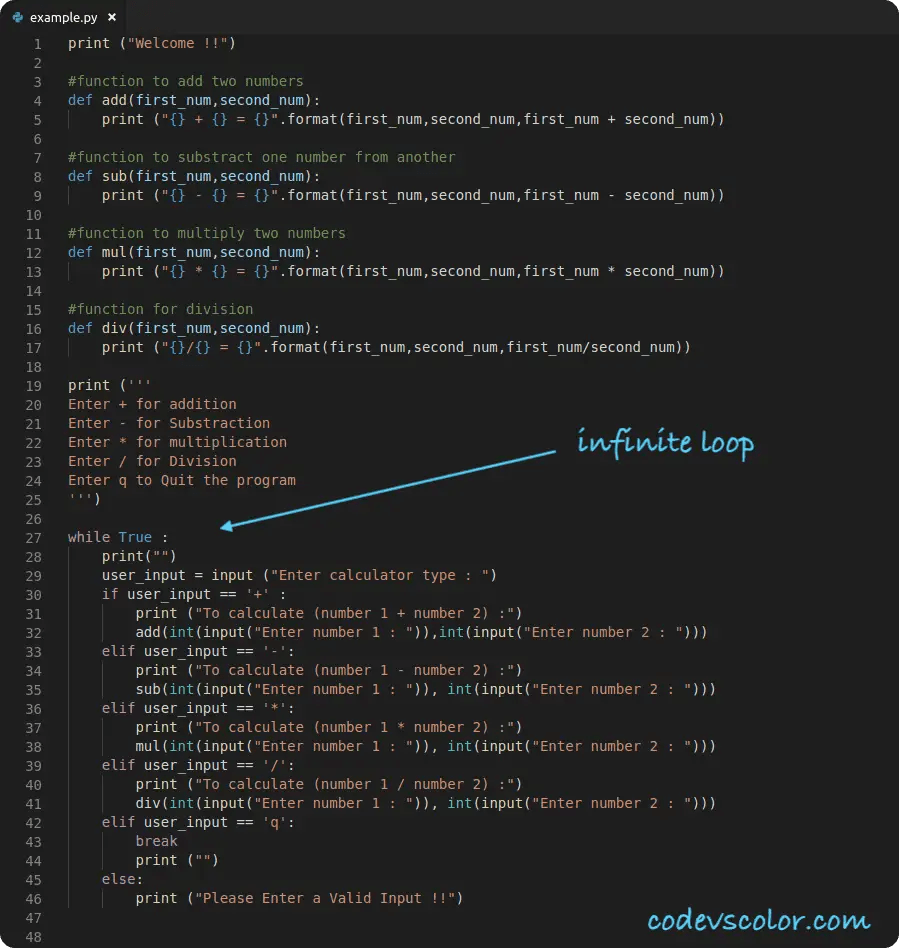Click the Python file icon on example.py tab
Viewport: 899px width, 948px height.
(18, 18)
